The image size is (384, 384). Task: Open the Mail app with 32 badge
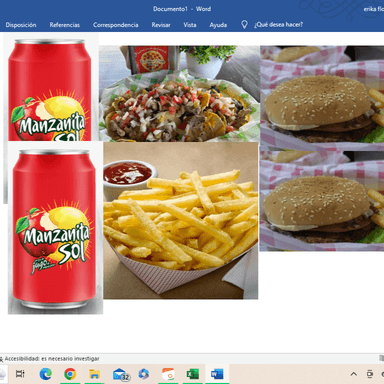[120, 374]
